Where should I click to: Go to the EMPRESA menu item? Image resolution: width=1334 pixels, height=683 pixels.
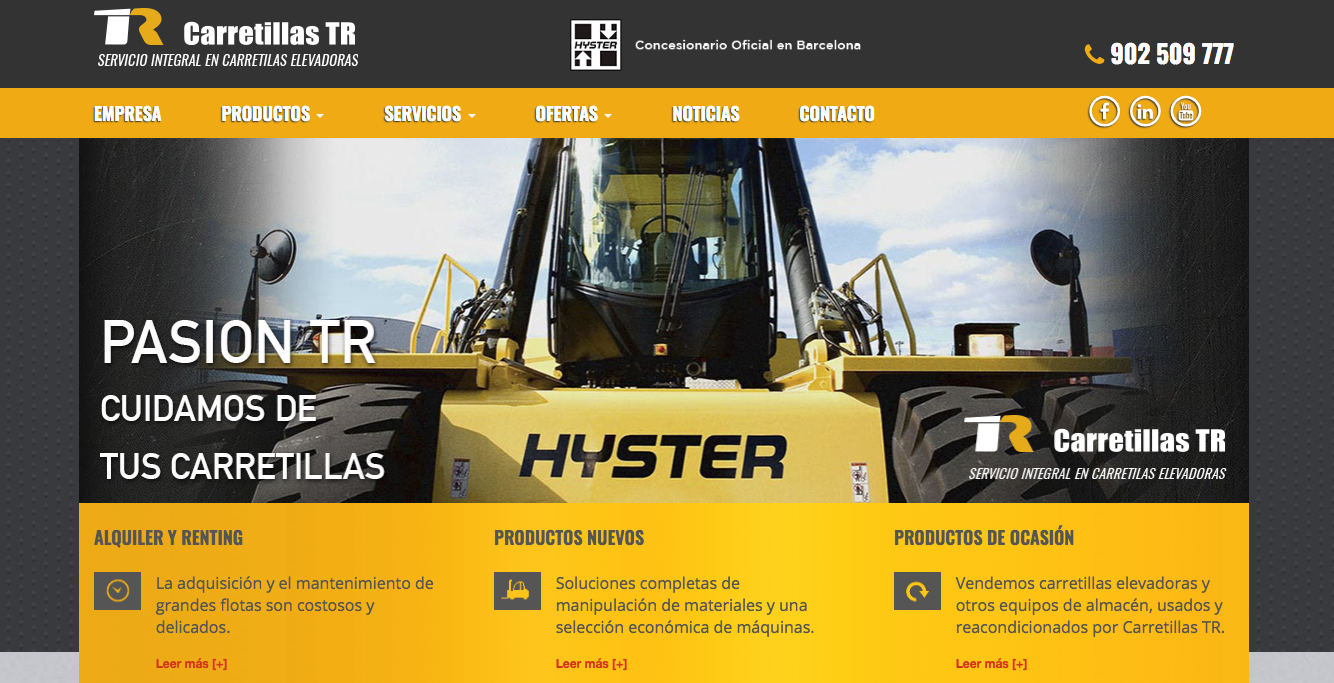[127, 114]
